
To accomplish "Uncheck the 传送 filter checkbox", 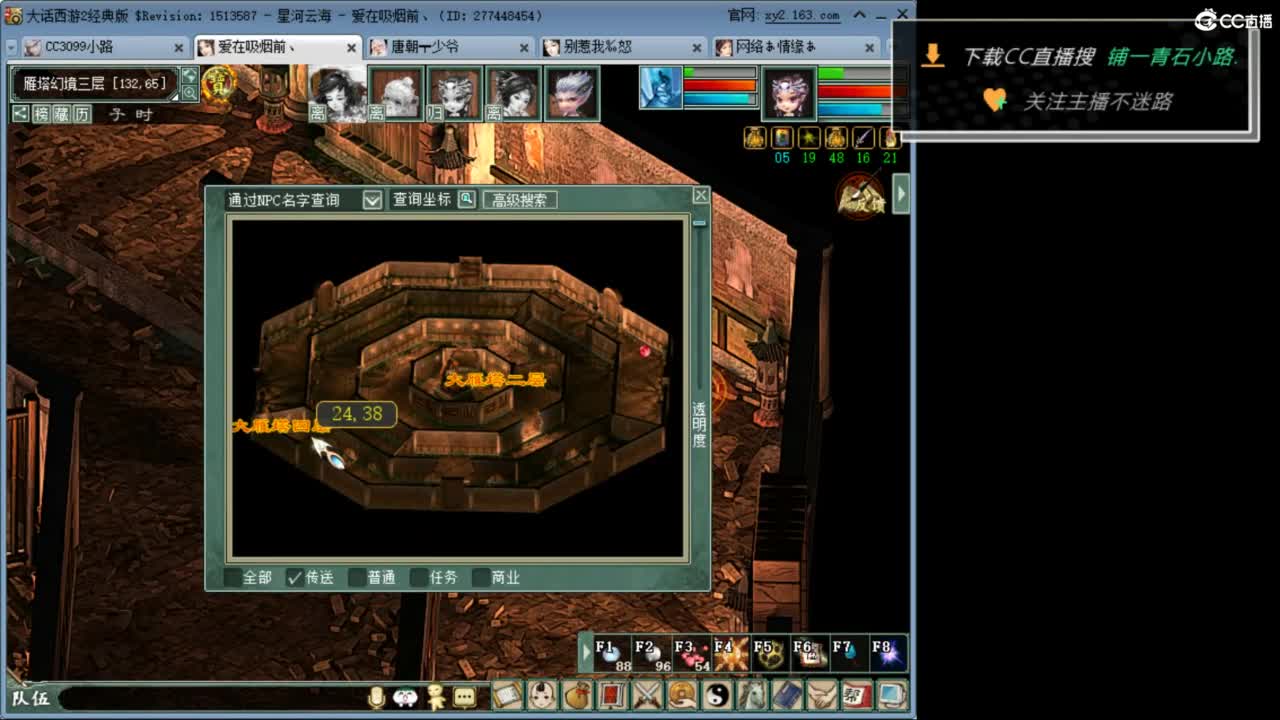I will coord(294,577).
